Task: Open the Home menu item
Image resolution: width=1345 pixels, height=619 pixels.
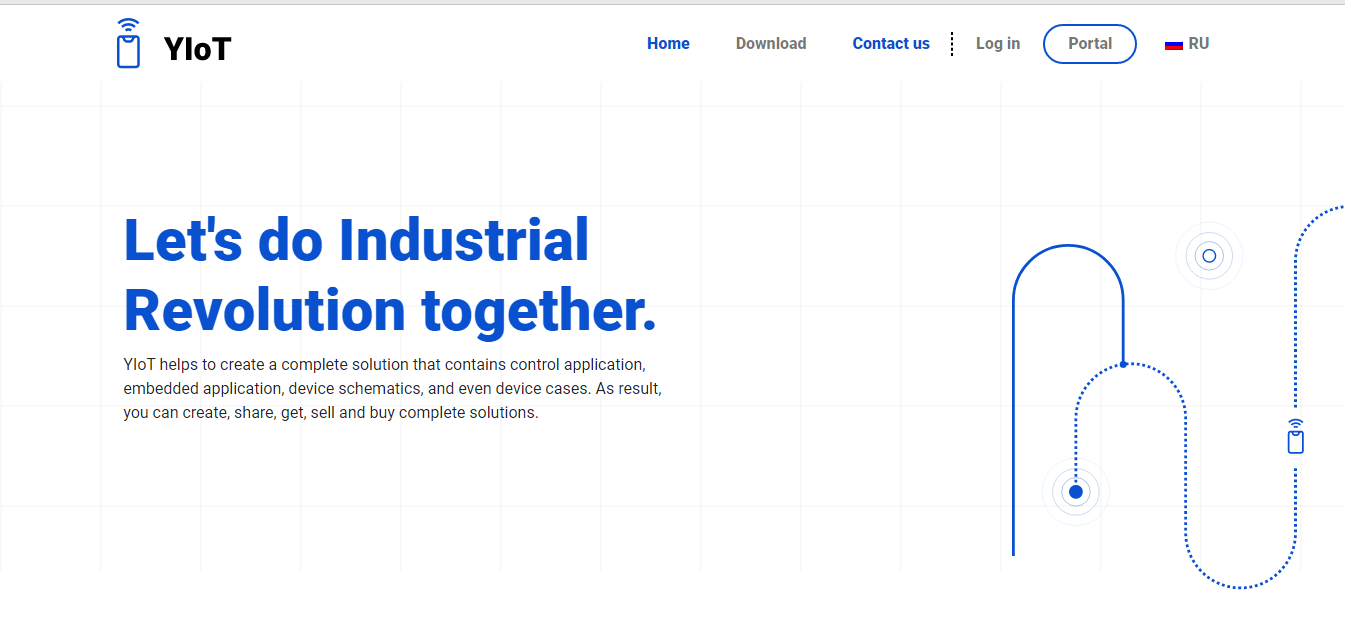Action: [x=668, y=44]
